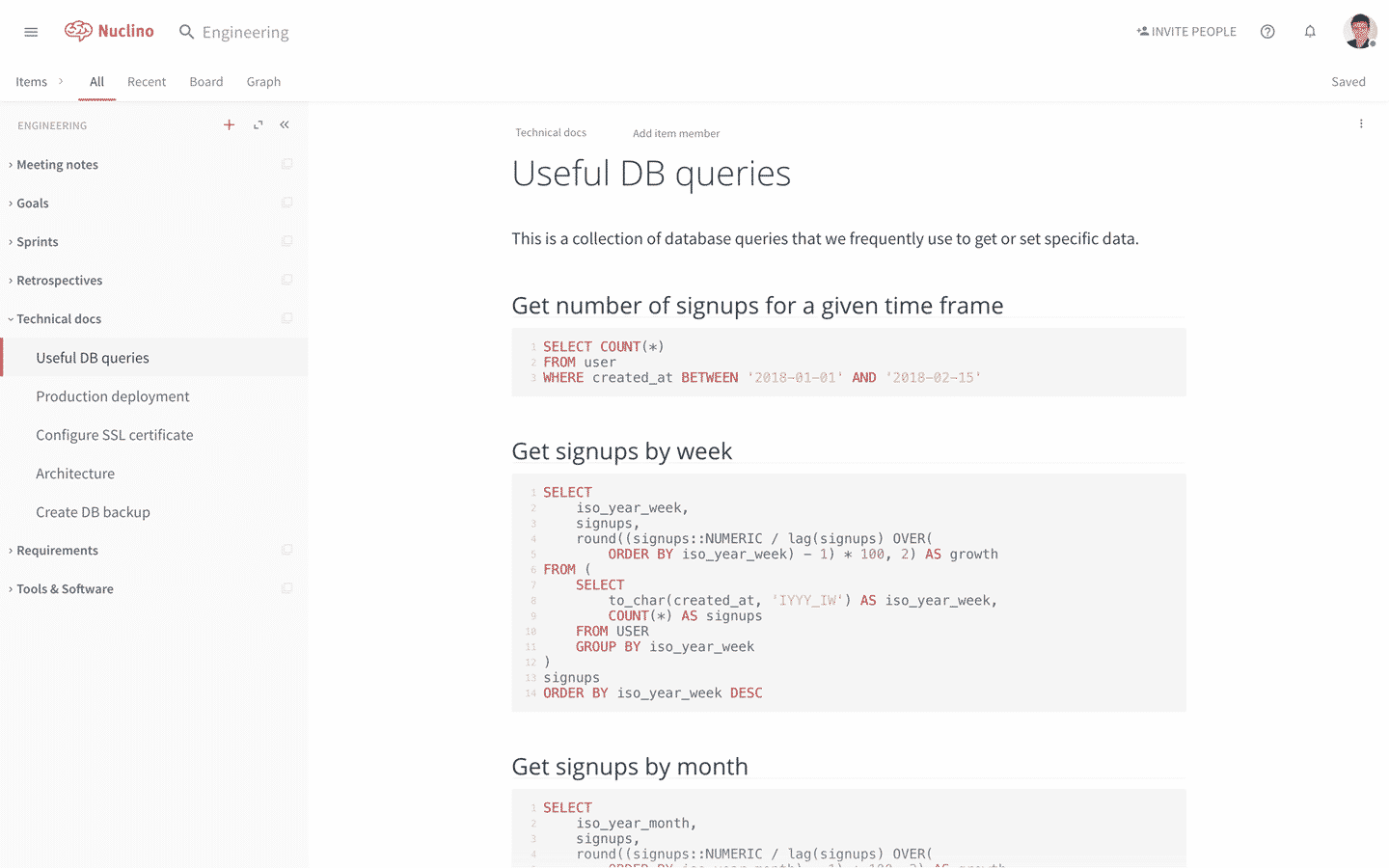The height and width of the screenshot is (868, 1389).
Task: Expand the Meeting notes collection
Action: coord(11,165)
